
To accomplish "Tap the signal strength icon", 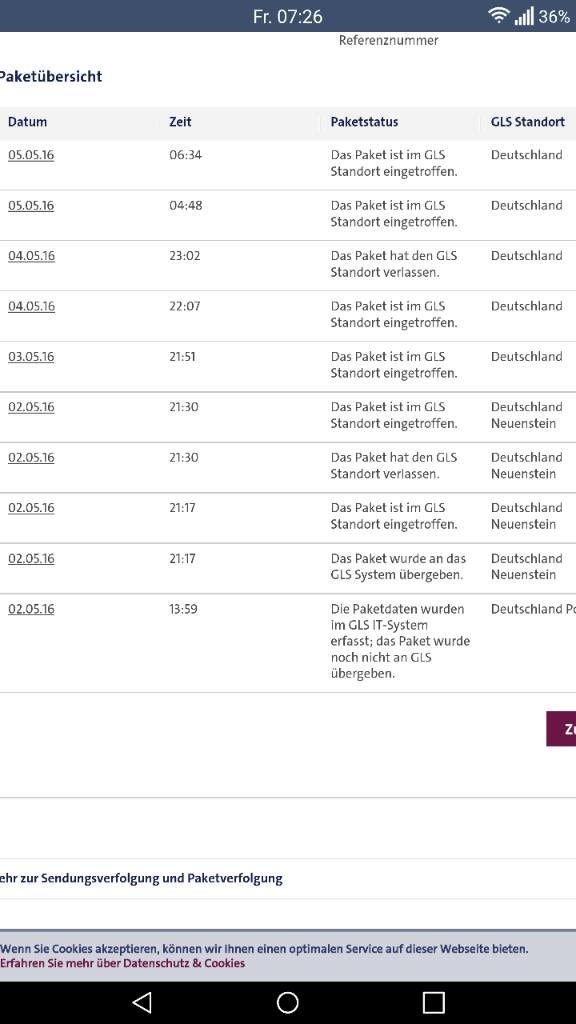I will coord(524,16).
